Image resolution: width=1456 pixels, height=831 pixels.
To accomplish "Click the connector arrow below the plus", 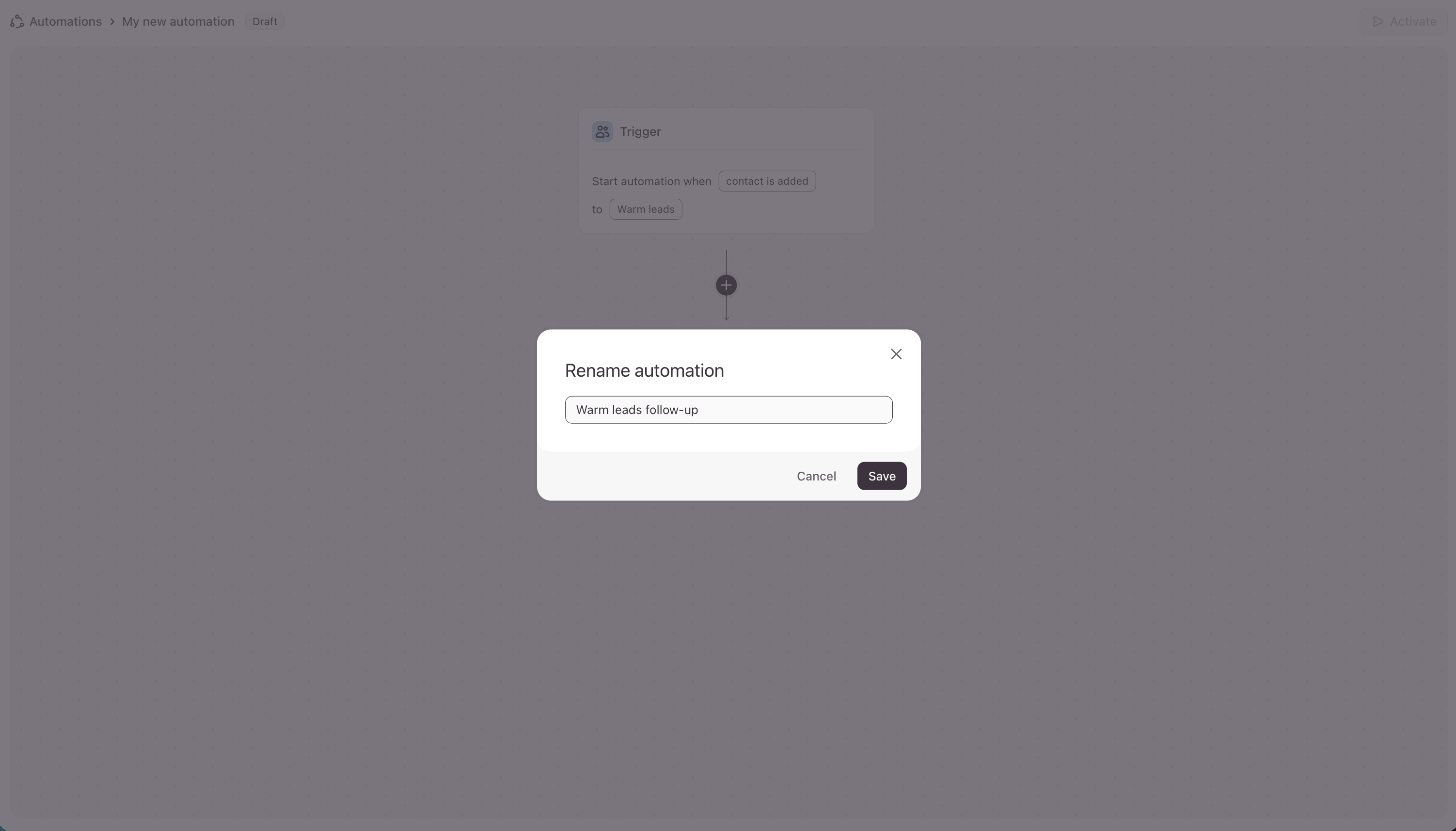I will click(x=726, y=309).
